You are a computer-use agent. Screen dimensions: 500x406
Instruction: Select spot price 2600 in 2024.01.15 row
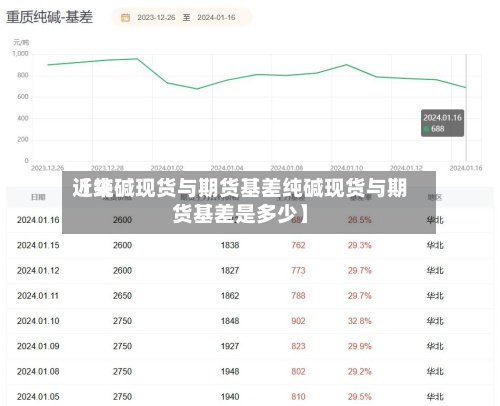[x=122, y=245]
